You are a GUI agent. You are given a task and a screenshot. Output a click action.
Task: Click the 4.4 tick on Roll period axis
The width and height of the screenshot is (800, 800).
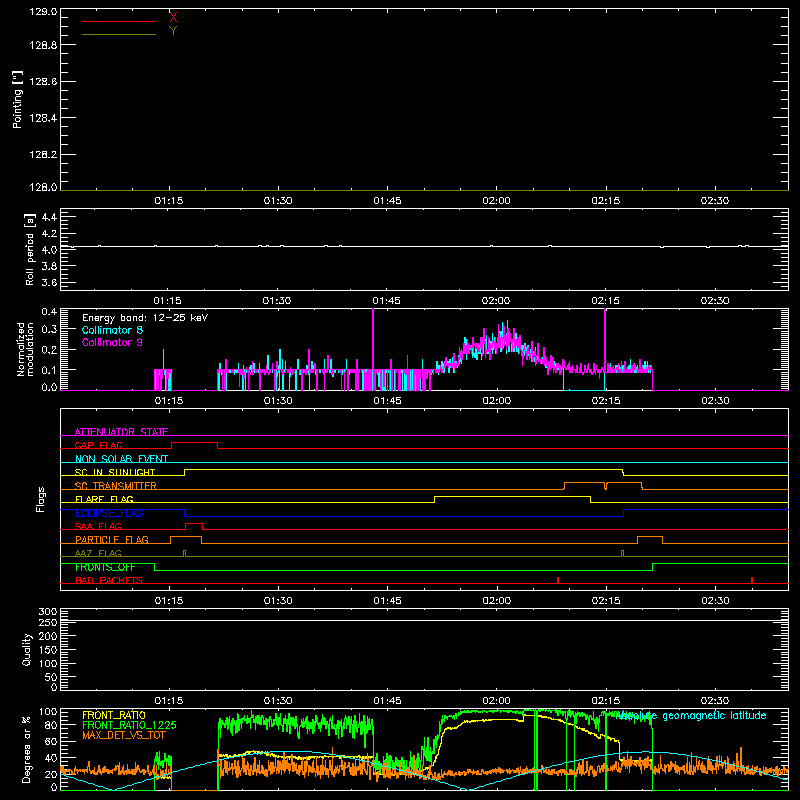point(49,217)
